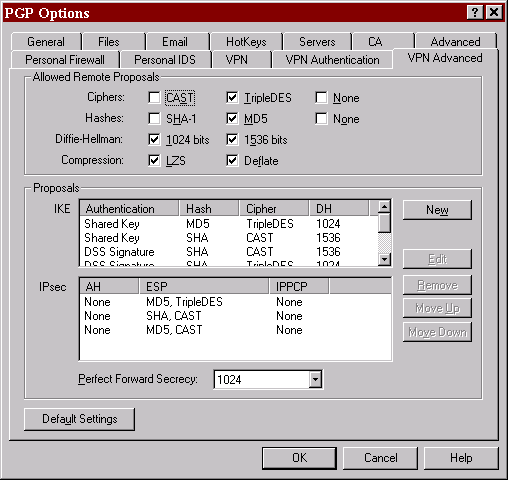Click the question mark help icon in title bar

(475, 13)
